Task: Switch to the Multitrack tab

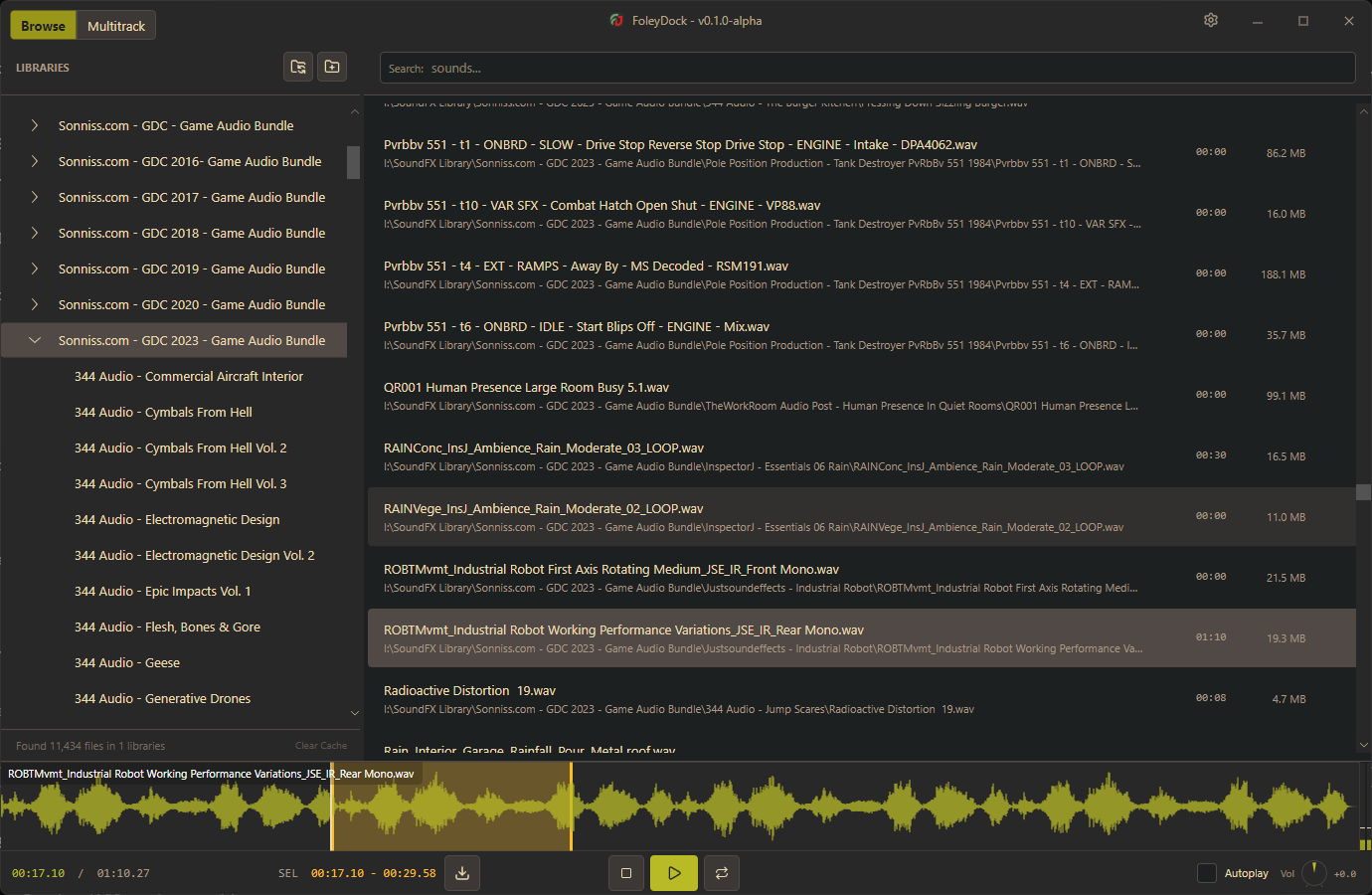Action: (116, 26)
